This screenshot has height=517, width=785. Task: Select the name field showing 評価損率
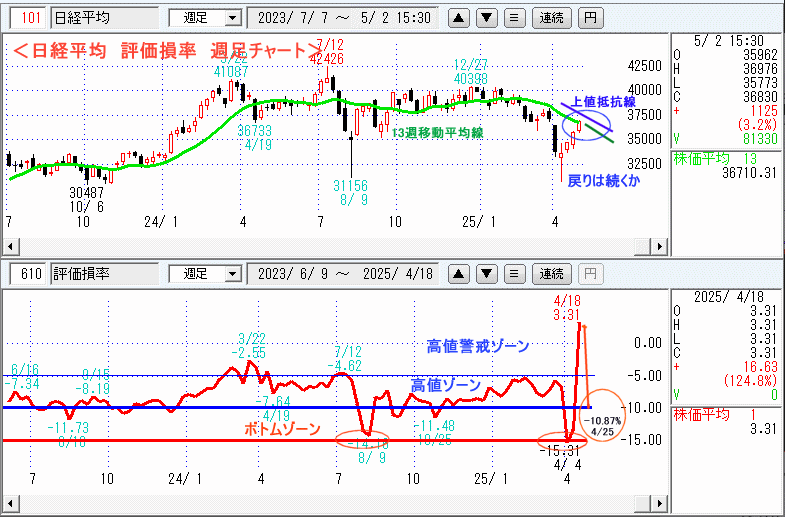[x=104, y=274]
